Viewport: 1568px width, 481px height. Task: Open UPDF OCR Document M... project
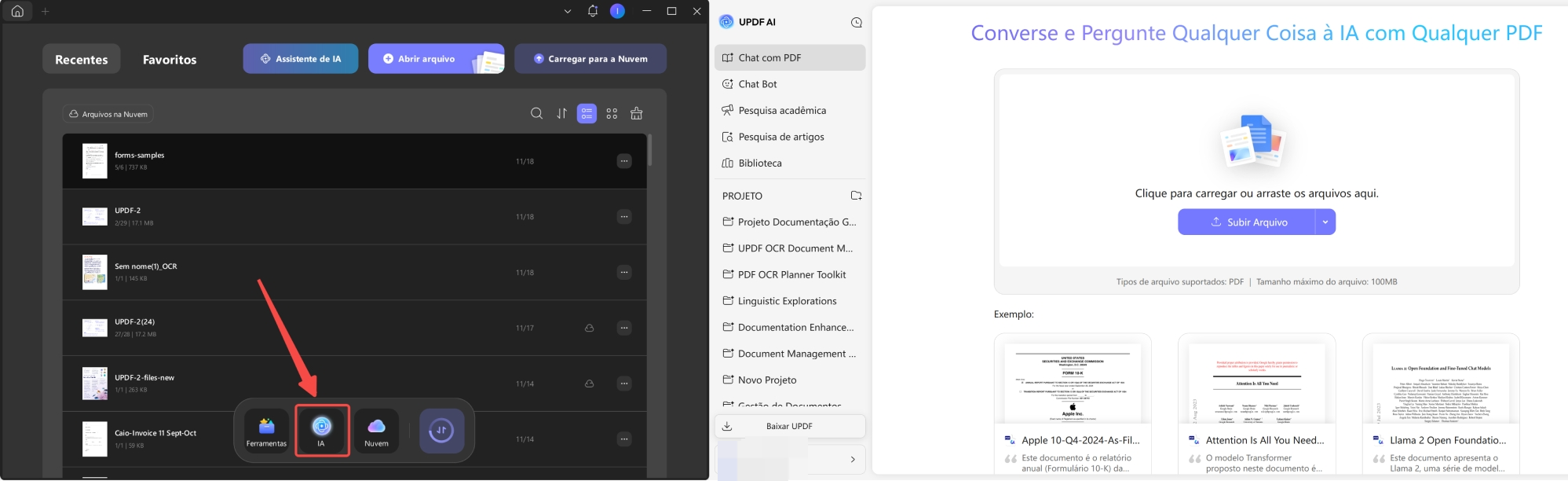pyautogui.click(x=790, y=248)
